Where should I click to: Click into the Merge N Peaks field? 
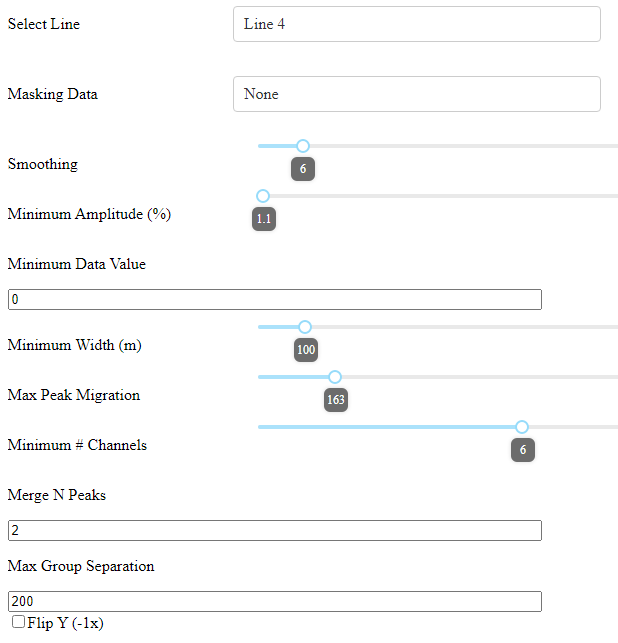[274, 530]
